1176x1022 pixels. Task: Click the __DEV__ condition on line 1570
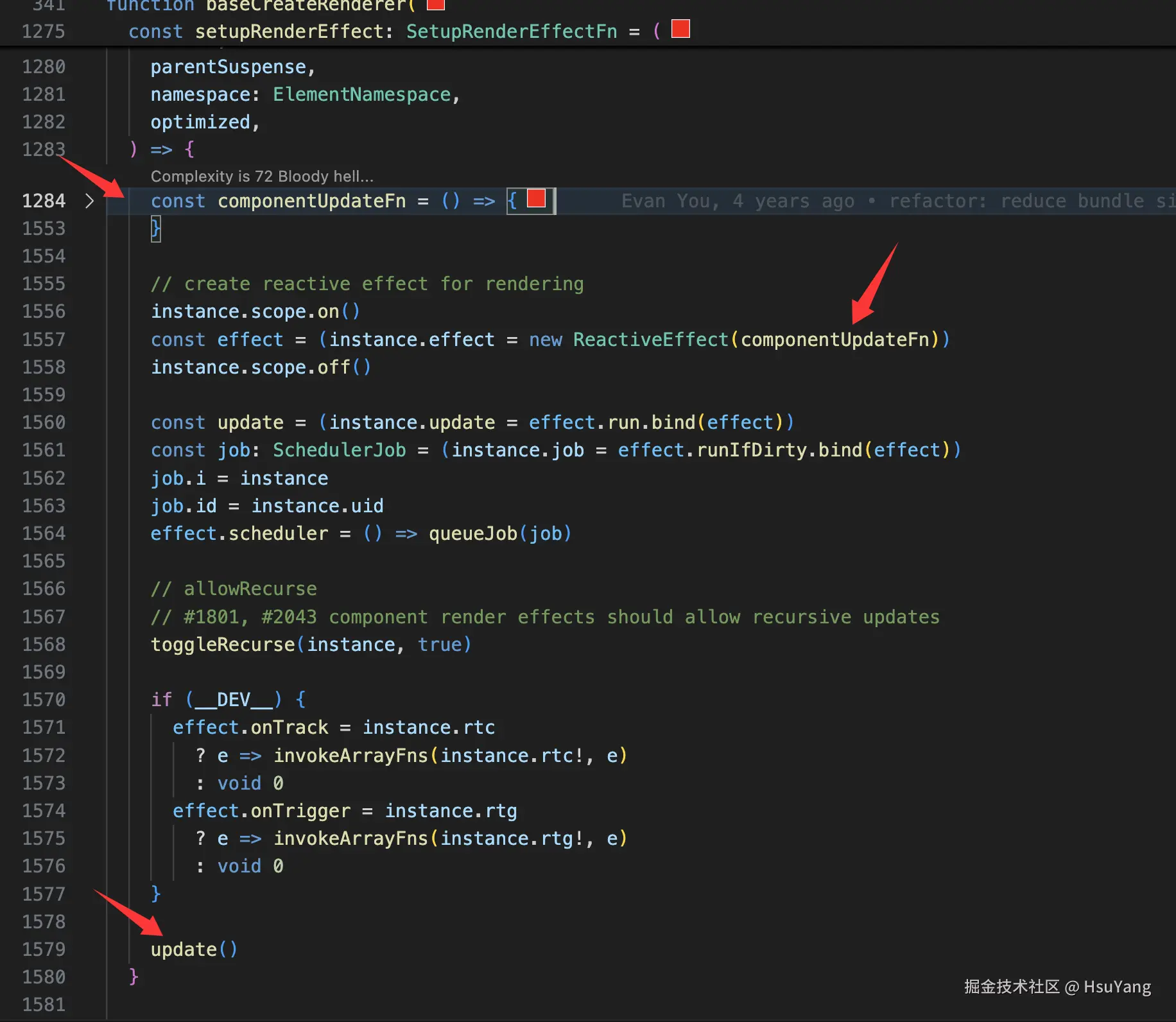tap(234, 700)
